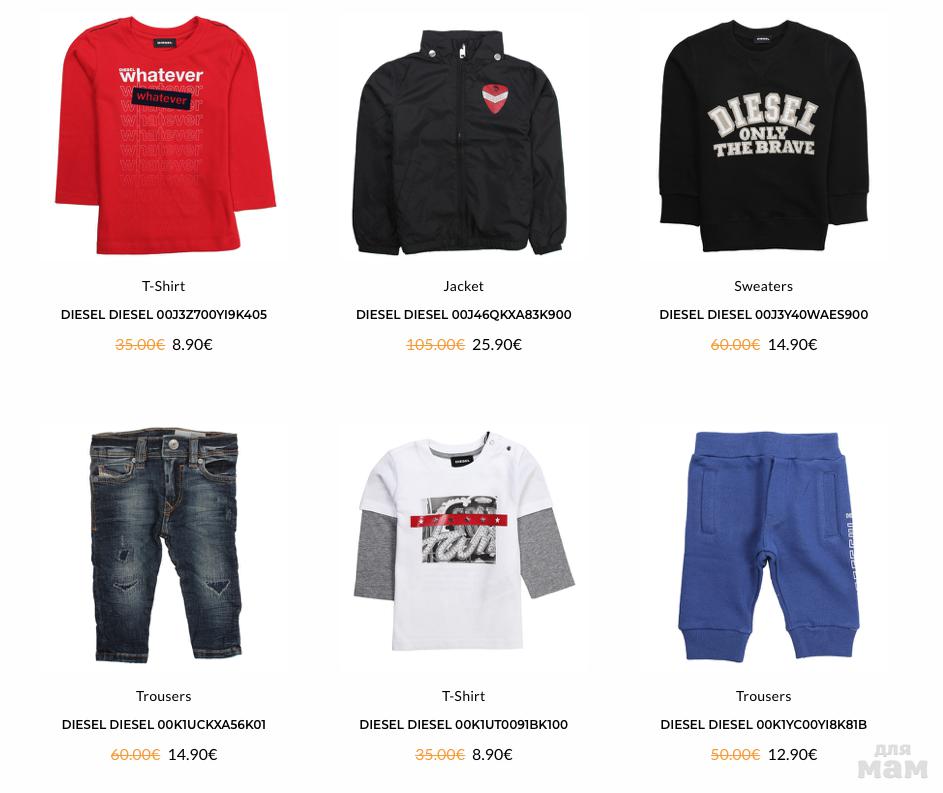Open the white layered-sleeve T-shirt image
Viewport: 943px width, 793px height.
coord(464,542)
